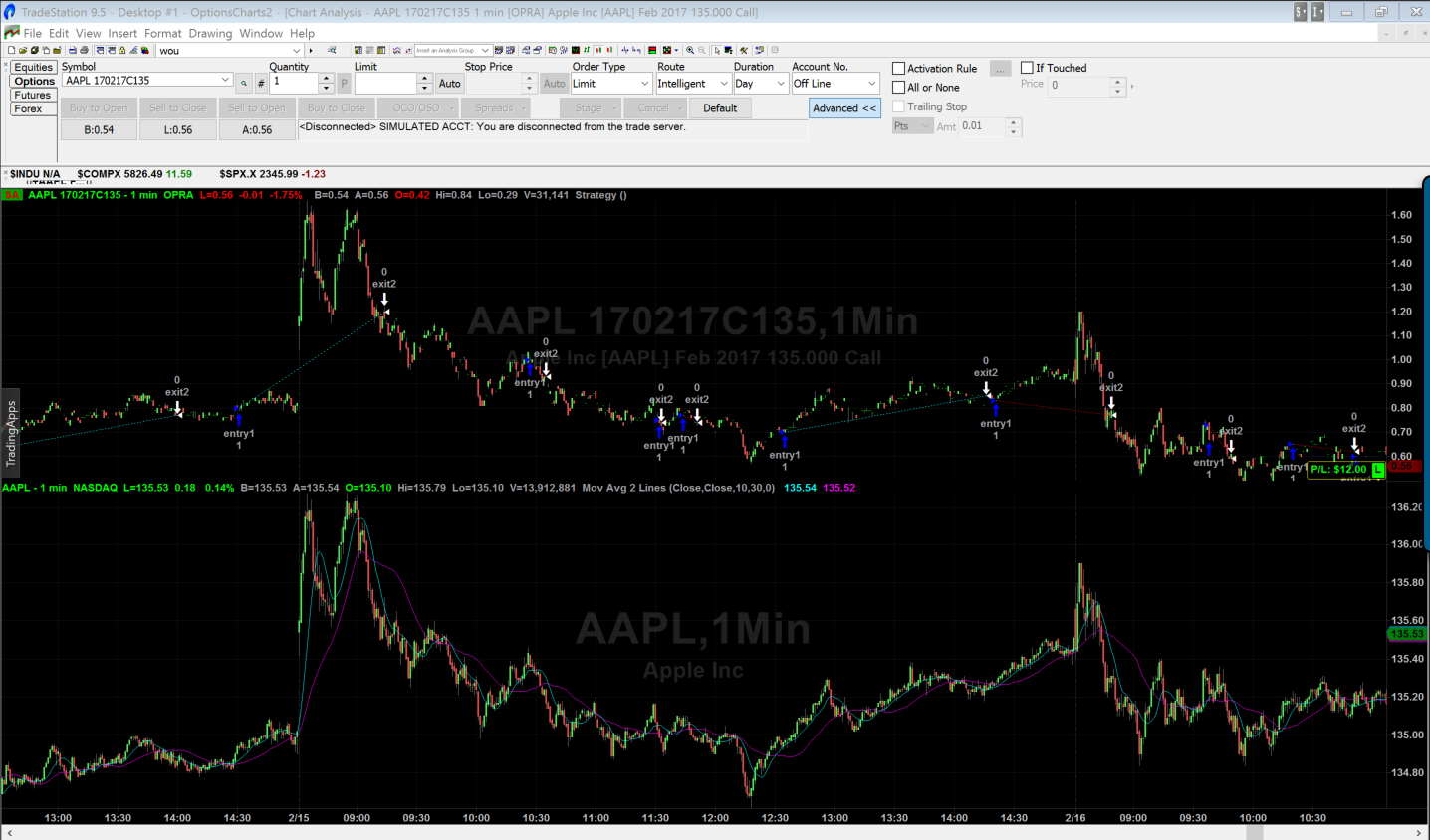Open the Format menu
Viewport: 1430px width, 840px height.
point(163,33)
